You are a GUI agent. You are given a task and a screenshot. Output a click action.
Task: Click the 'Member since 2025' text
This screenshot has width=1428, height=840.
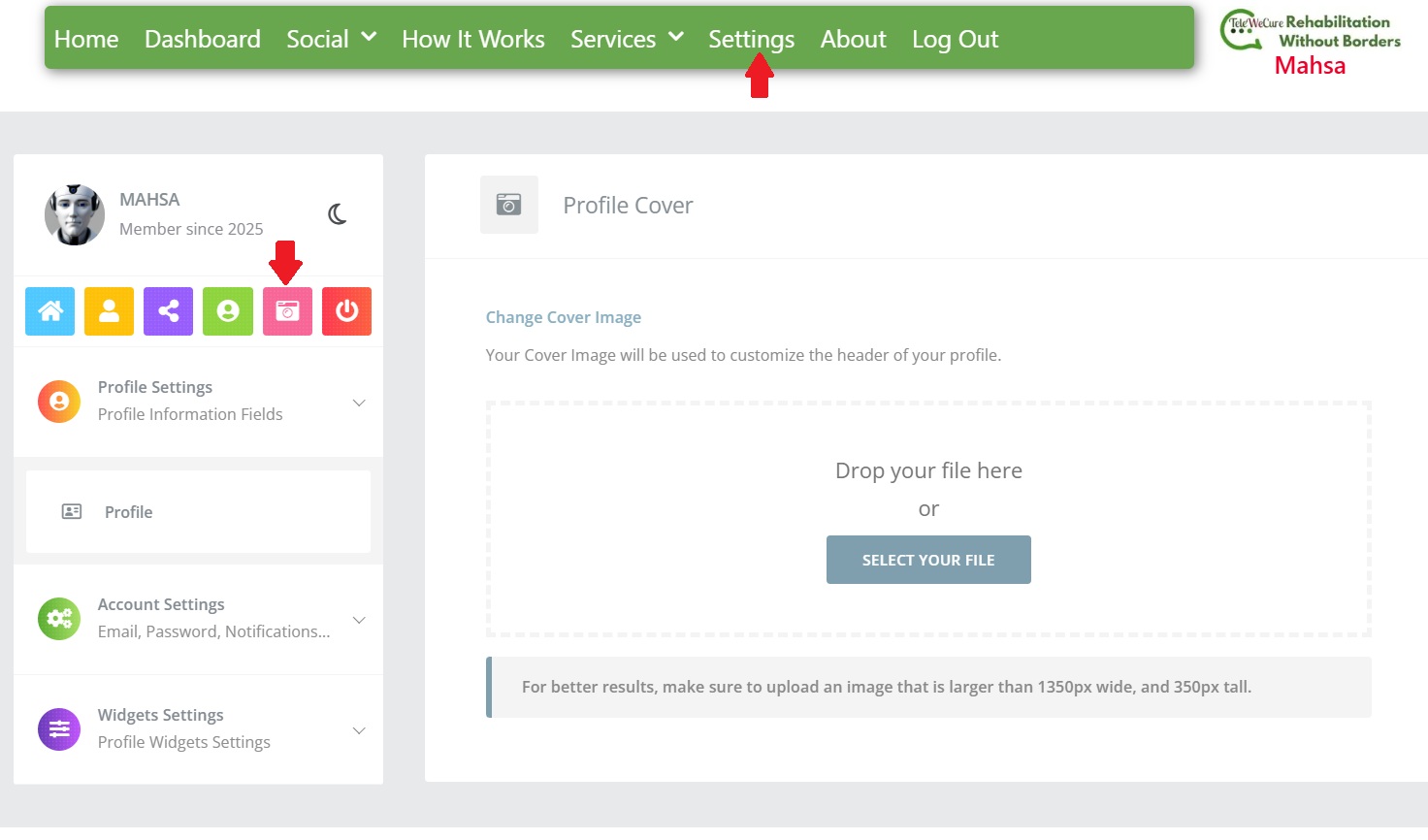pos(191,229)
